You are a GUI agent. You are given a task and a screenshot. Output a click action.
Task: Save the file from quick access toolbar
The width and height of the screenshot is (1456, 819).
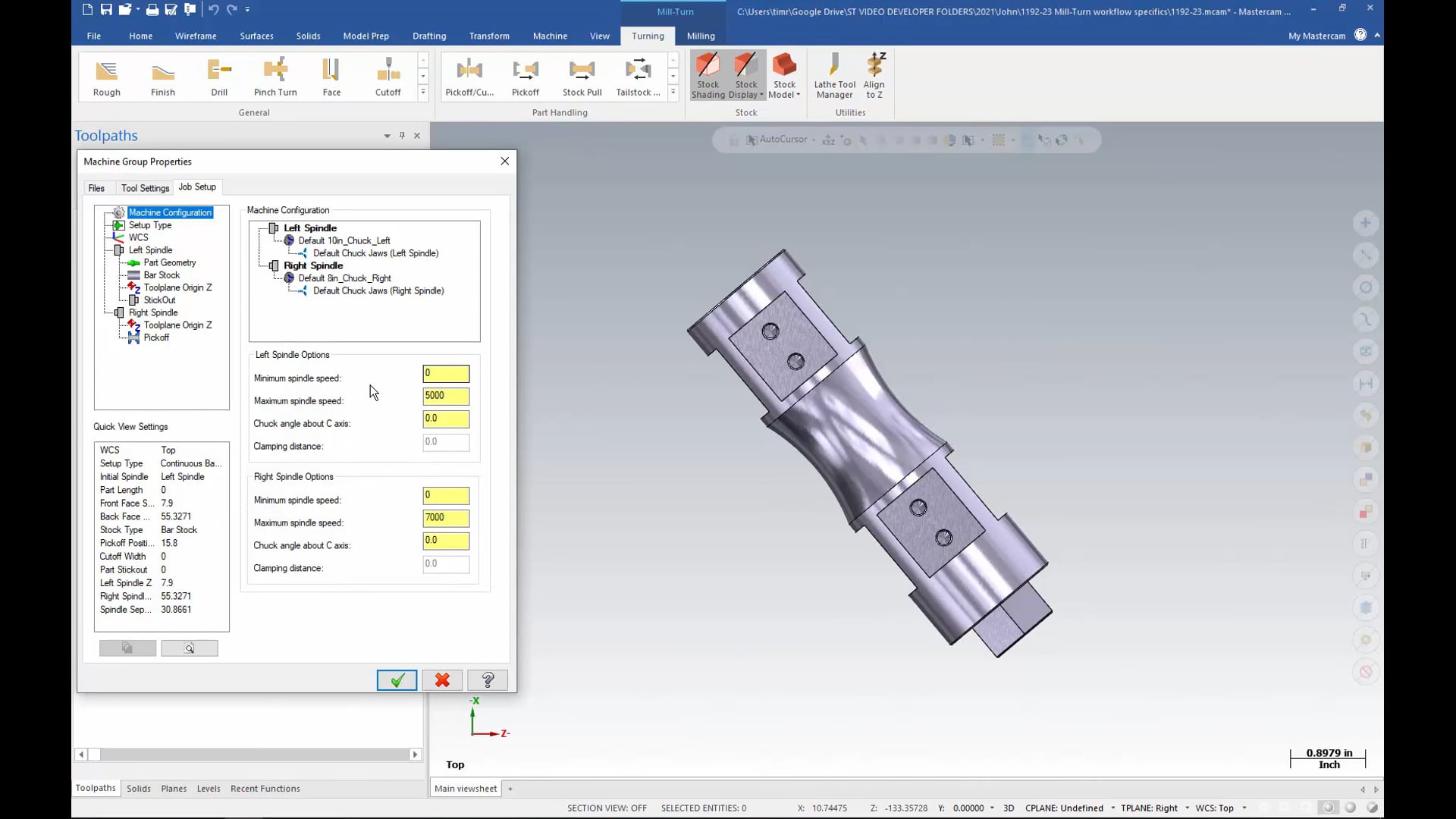coord(106,10)
